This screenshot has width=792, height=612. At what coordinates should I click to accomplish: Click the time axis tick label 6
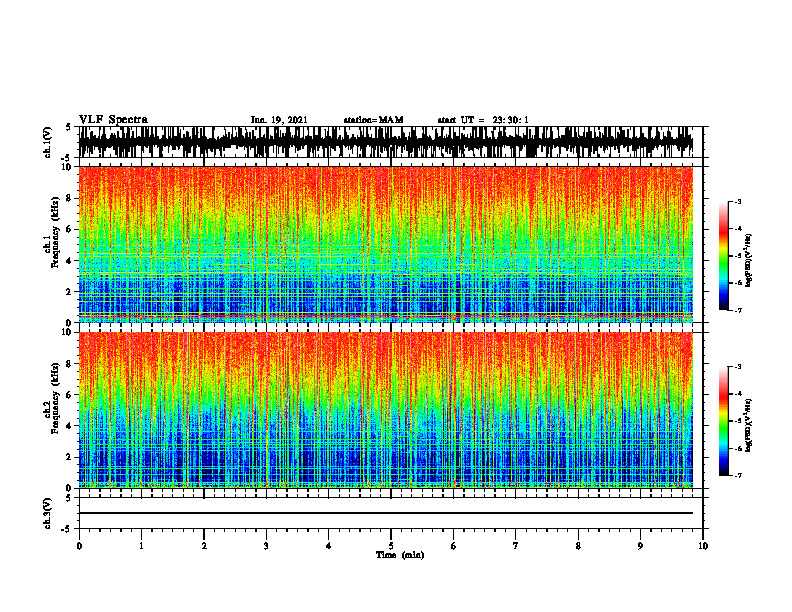(454, 546)
